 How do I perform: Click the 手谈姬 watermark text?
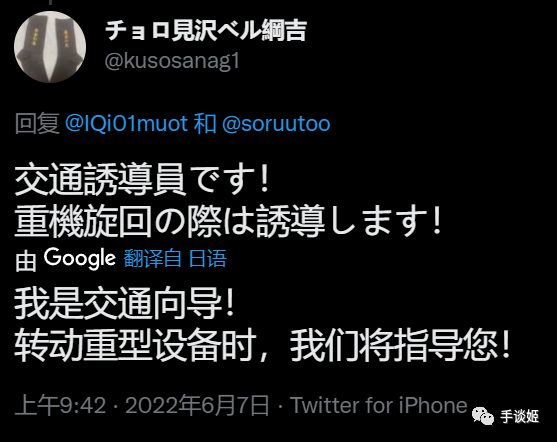click(x=520, y=416)
